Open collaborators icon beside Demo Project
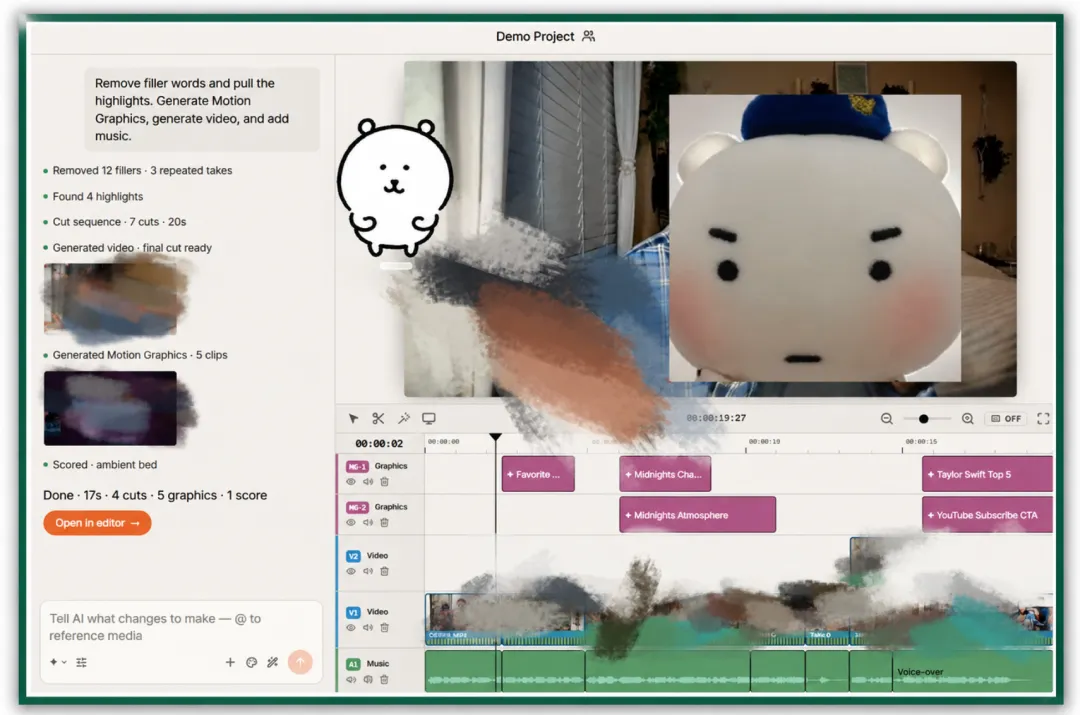The height and width of the screenshot is (715, 1080). pyautogui.click(x=588, y=37)
